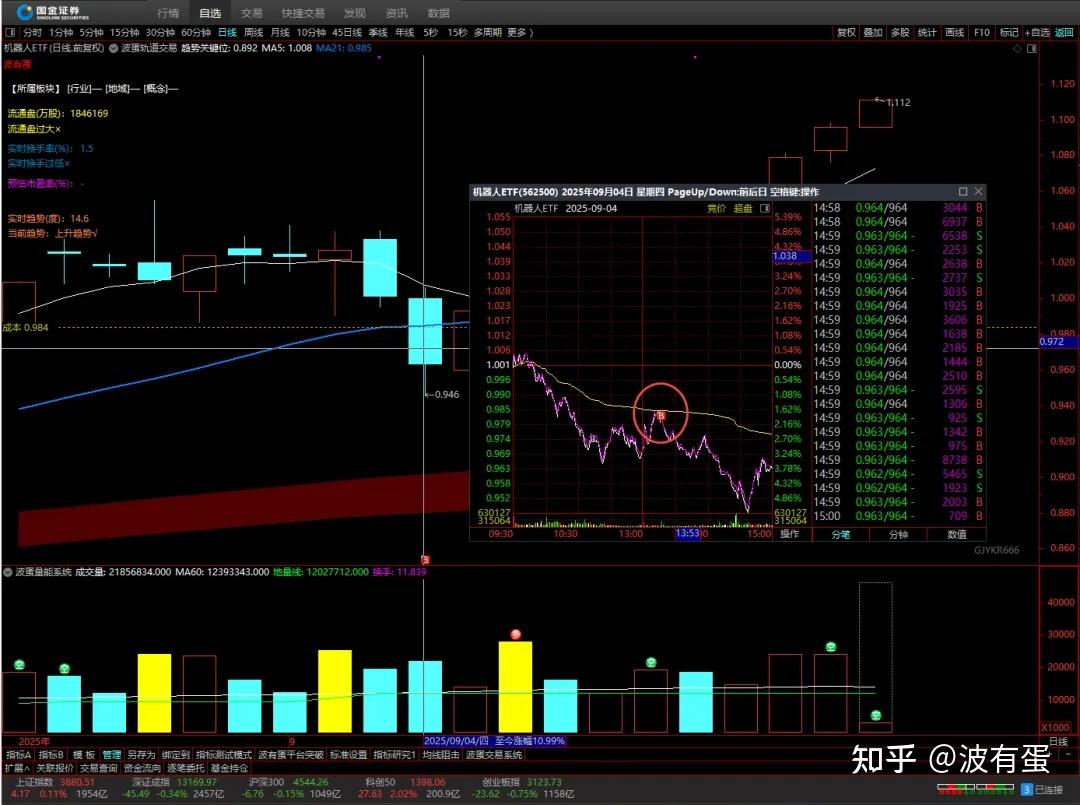Select the 1分钟 period
The height and width of the screenshot is (805, 1080).
click(x=61, y=32)
